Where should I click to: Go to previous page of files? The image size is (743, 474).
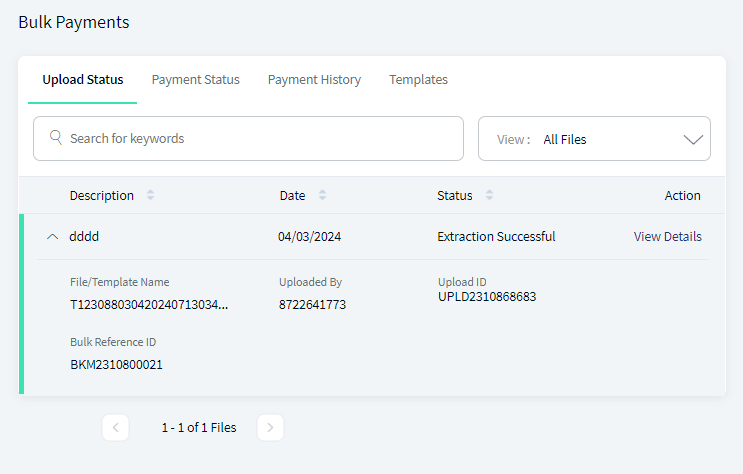(116, 428)
